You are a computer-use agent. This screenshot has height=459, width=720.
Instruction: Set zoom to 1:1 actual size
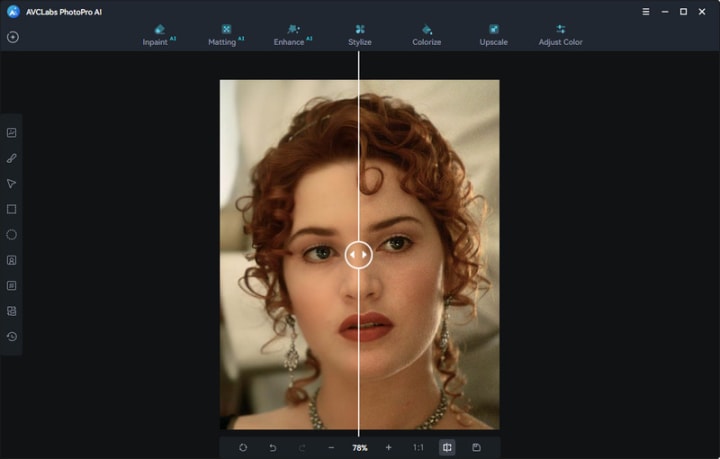click(418, 448)
